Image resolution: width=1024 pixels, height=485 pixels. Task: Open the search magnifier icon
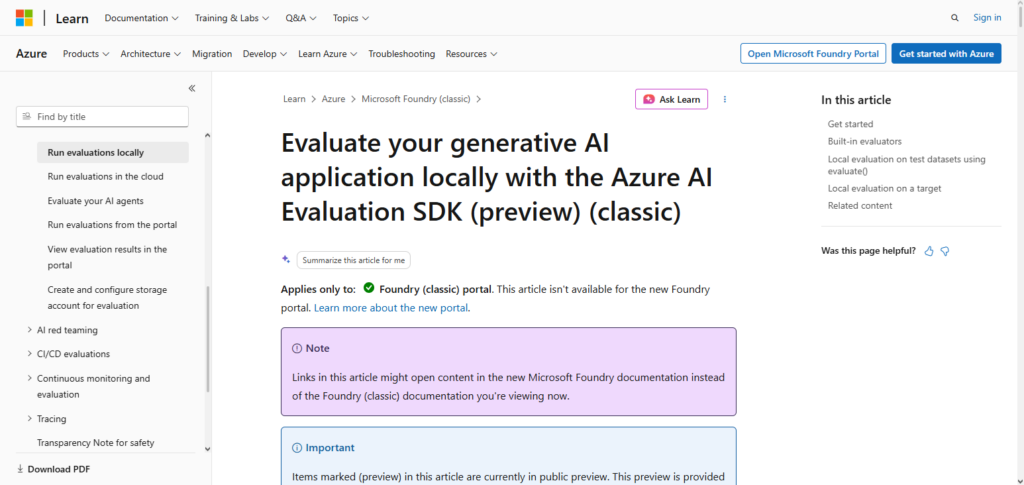(x=955, y=18)
